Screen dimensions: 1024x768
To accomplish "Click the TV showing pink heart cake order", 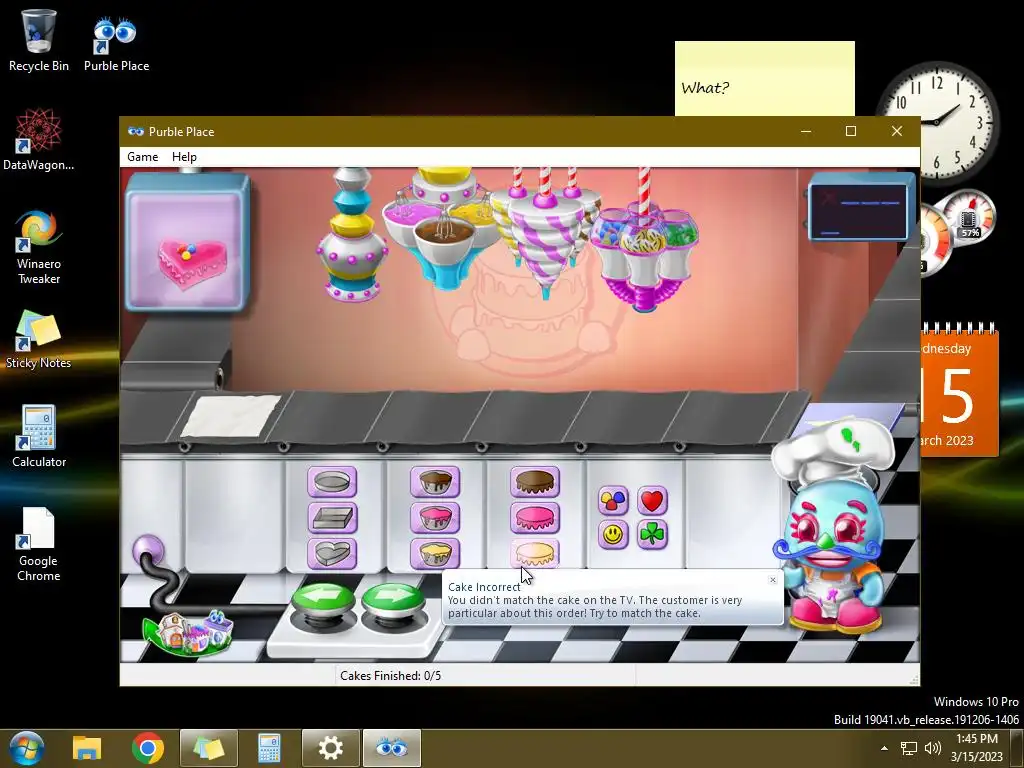I will (188, 243).
